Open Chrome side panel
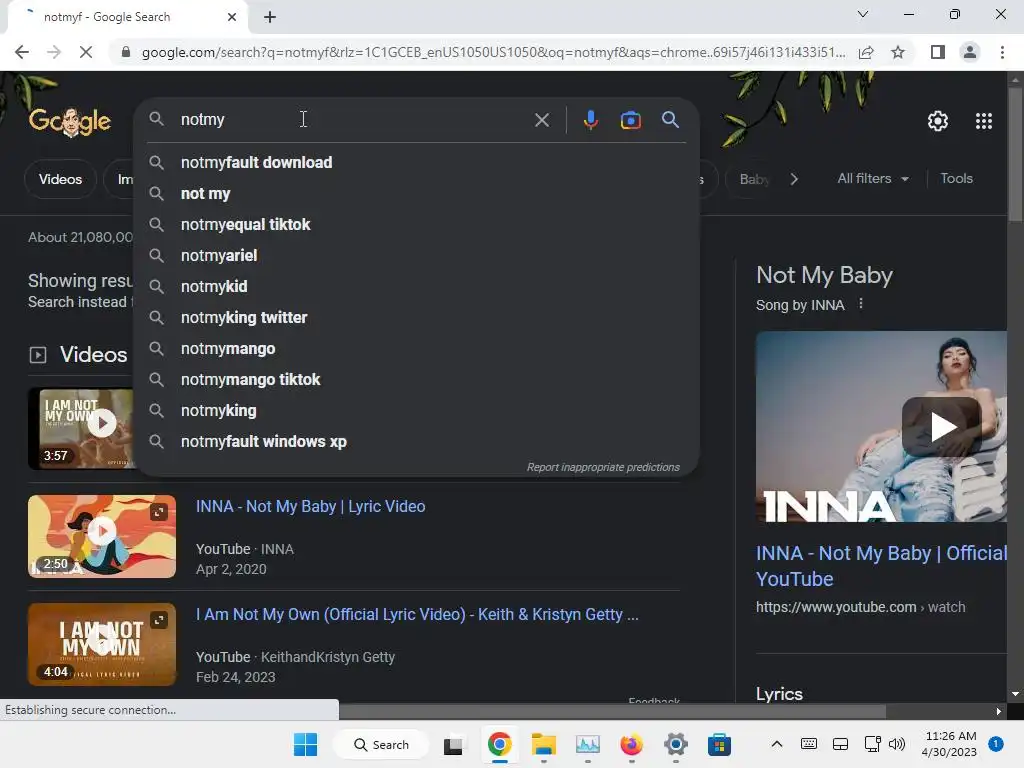 click(x=937, y=52)
